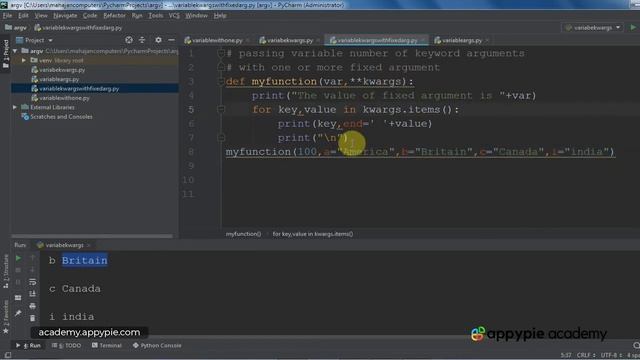This screenshot has width=640, height=360.
Task: Open variablewithone.py in project tree
Action: pos(64,98)
